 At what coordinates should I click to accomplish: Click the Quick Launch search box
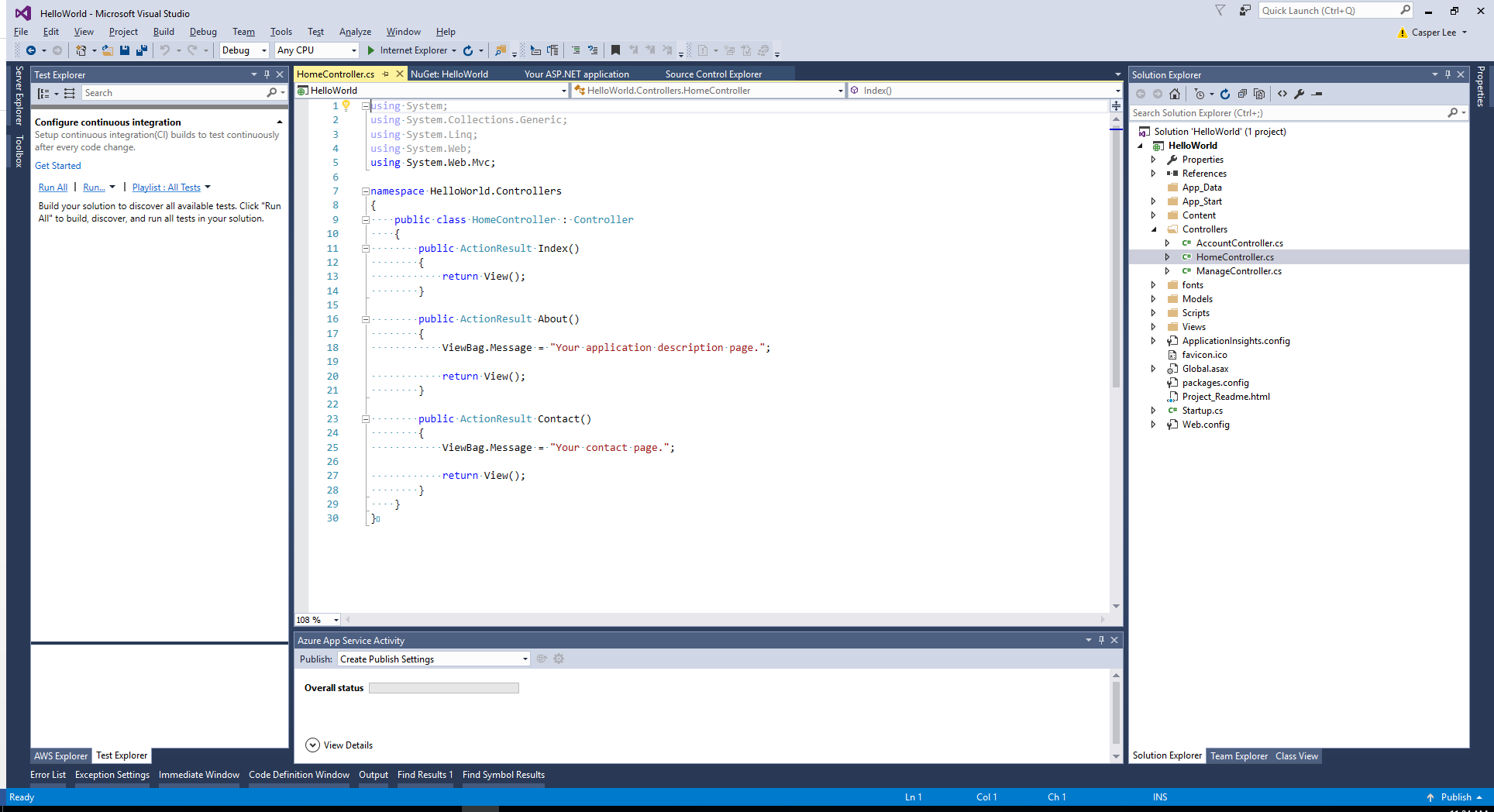[x=1328, y=11]
